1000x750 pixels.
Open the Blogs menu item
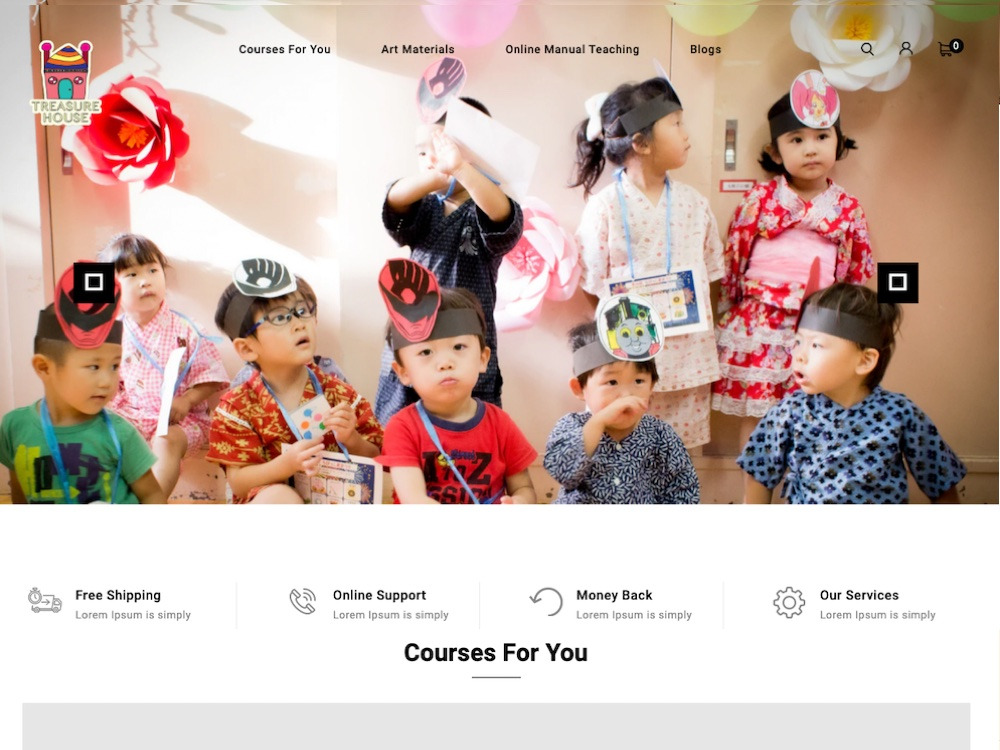tap(705, 49)
